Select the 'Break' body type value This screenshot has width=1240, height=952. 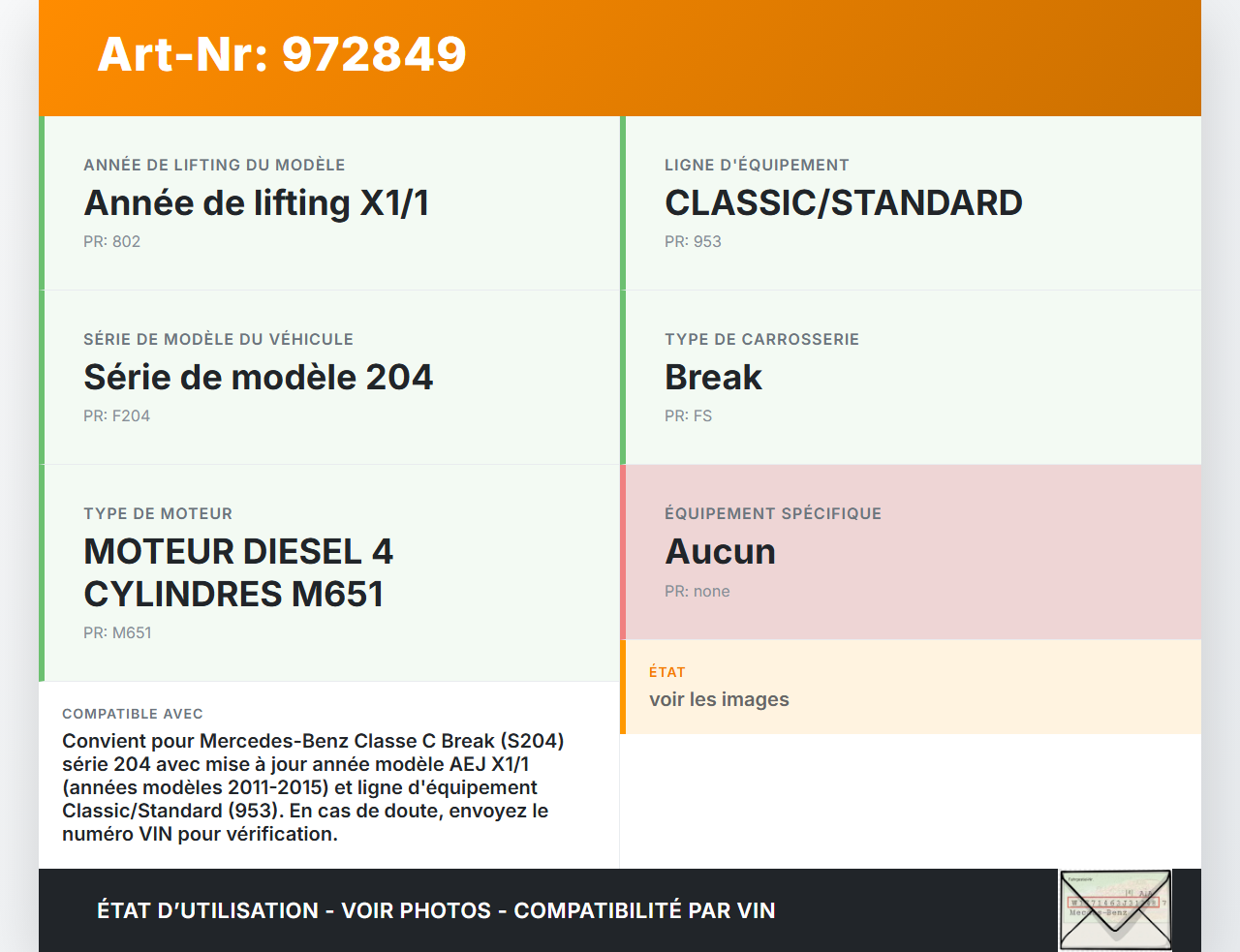(713, 378)
